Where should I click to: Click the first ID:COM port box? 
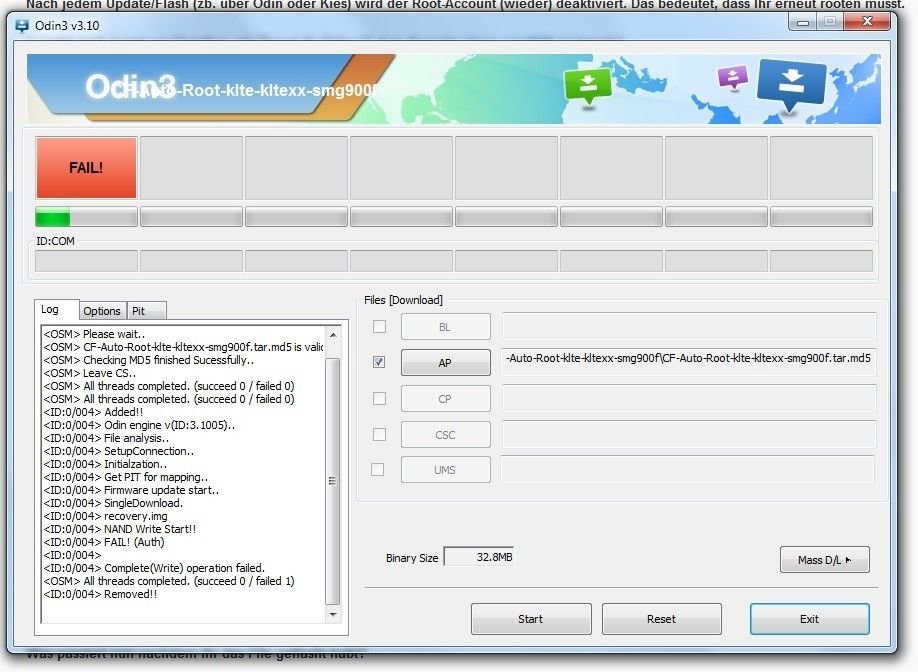[86, 261]
